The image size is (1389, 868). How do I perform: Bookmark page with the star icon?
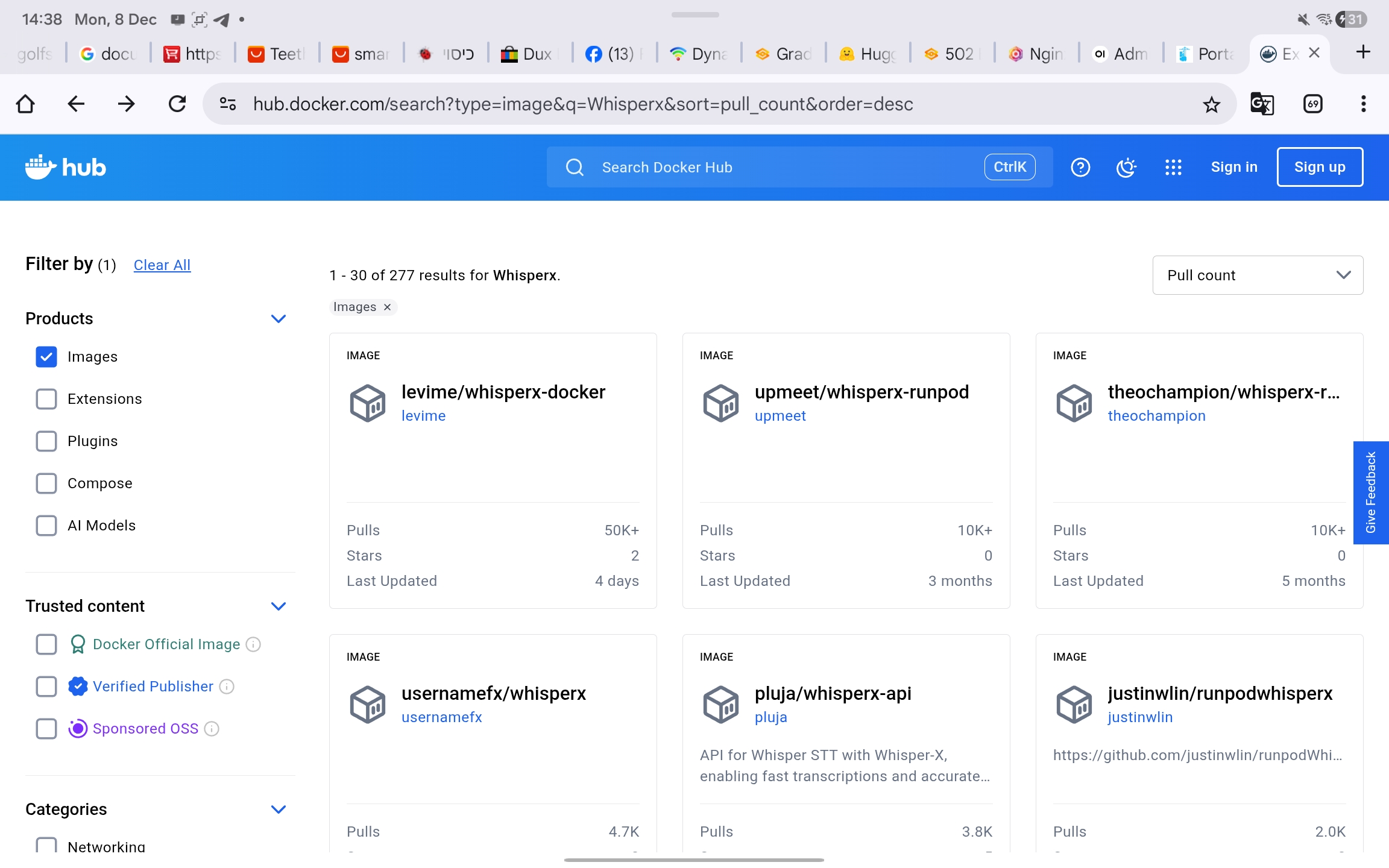click(1211, 104)
